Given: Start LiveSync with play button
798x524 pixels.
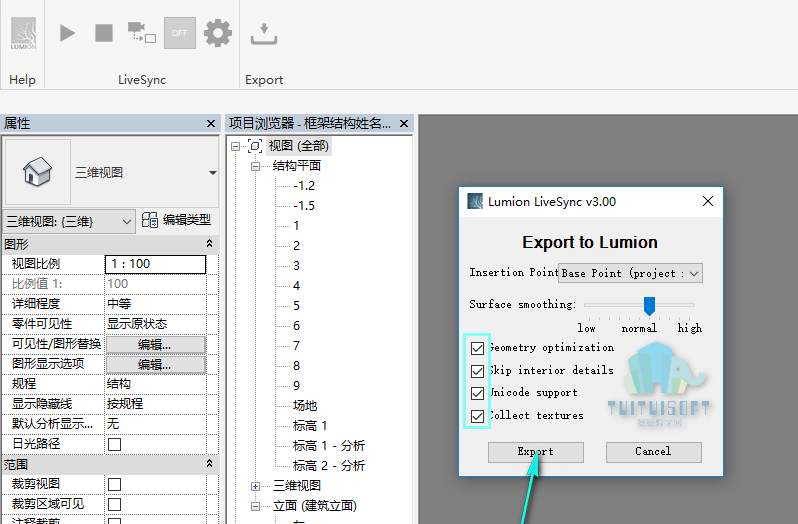Looking at the screenshot, I should (x=67, y=33).
